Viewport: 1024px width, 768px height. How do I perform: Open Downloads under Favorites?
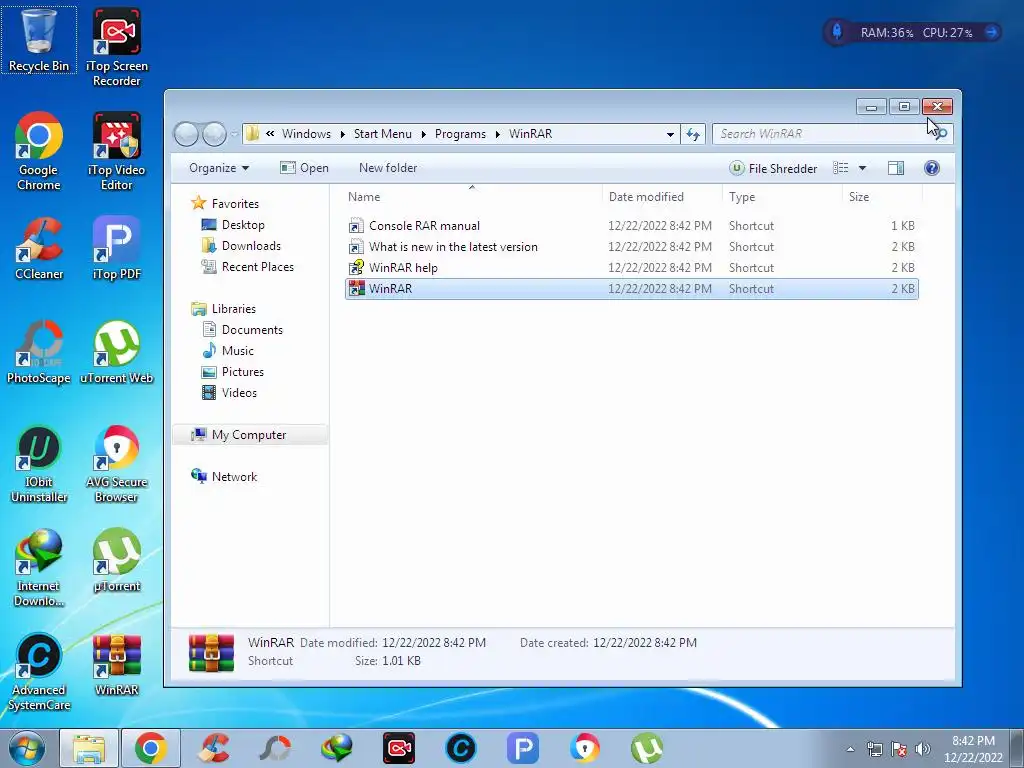tap(242, 246)
